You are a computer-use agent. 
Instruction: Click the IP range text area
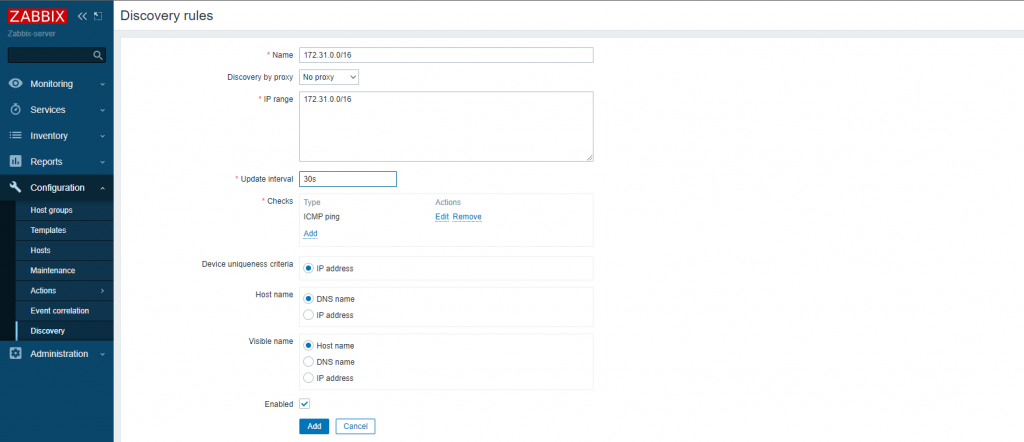(446, 126)
